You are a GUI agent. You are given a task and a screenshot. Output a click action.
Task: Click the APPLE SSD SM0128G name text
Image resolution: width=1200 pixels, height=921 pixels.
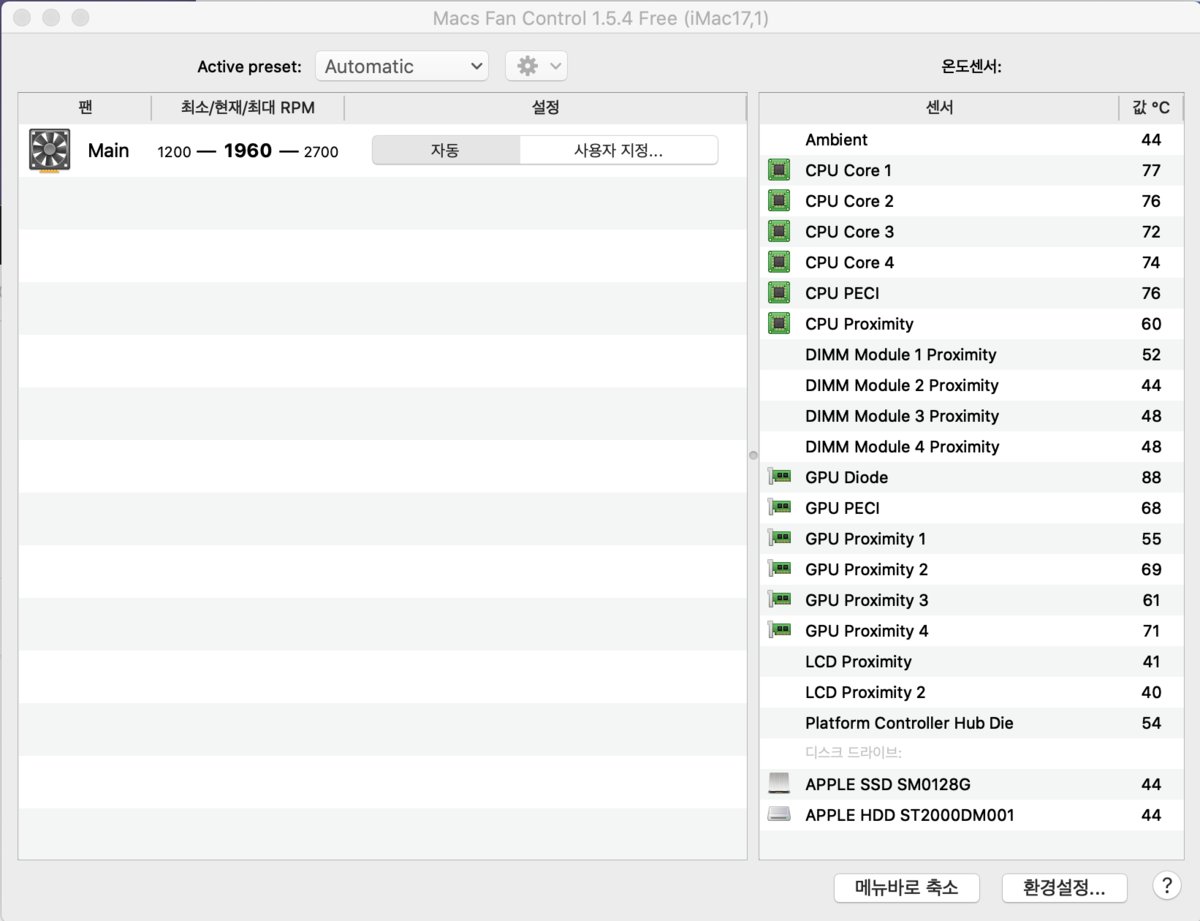pos(888,785)
